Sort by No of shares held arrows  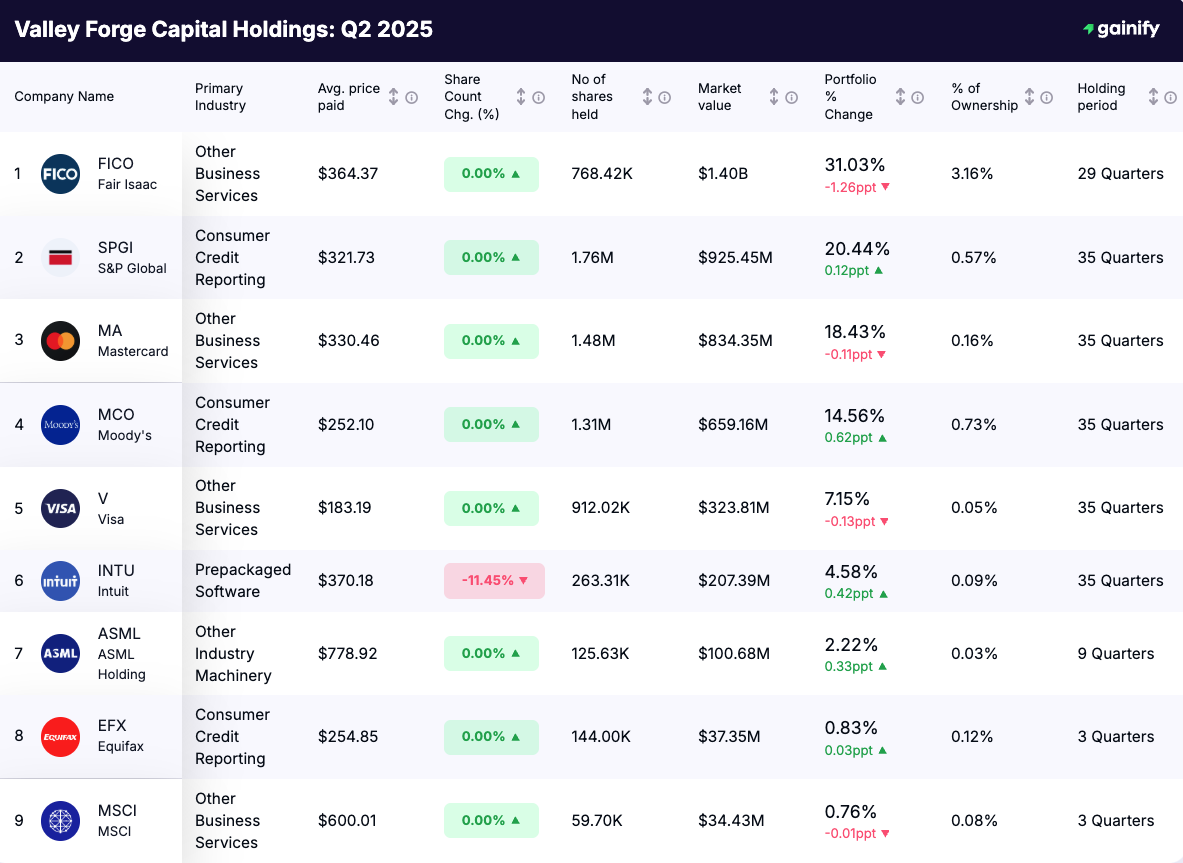point(647,97)
